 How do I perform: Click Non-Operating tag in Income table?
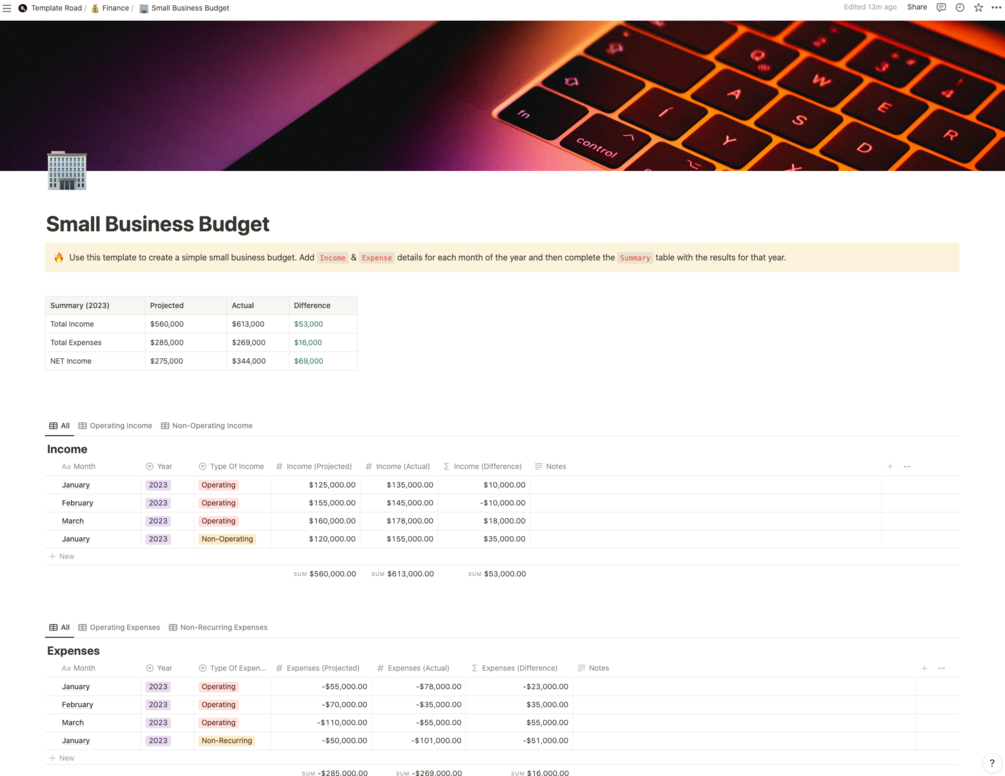[x=227, y=539]
